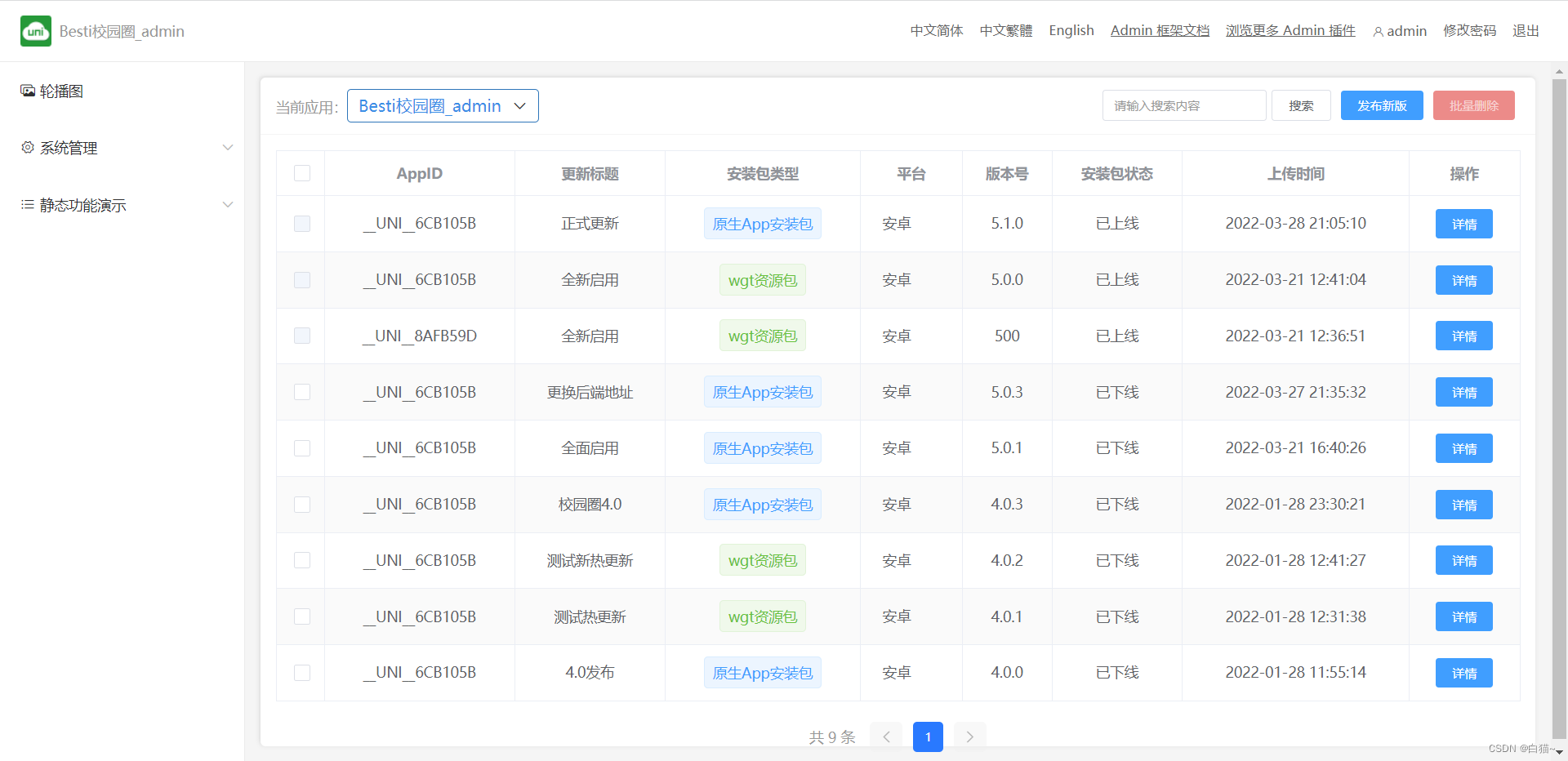Check the row for version 4.0.1
The width and height of the screenshot is (1568, 761).
pos(302,616)
